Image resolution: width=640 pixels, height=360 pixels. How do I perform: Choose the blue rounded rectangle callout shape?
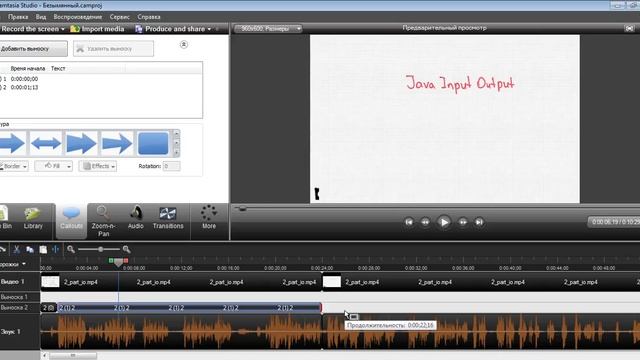pyautogui.click(x=153, y=143)
